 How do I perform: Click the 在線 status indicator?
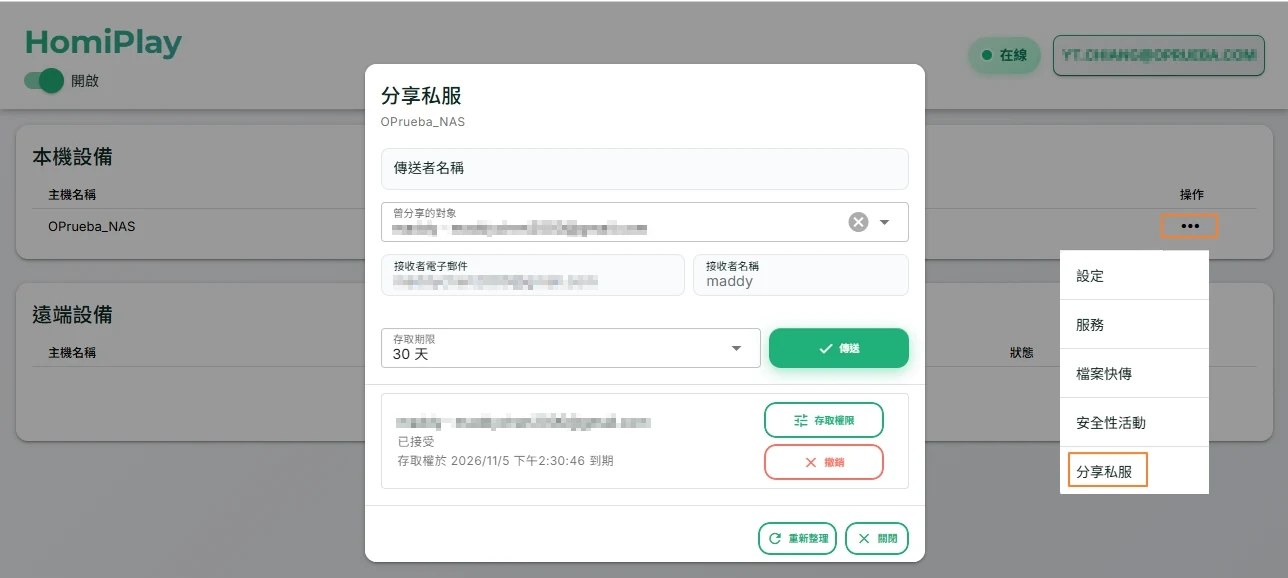click(x=1004, y=56)
